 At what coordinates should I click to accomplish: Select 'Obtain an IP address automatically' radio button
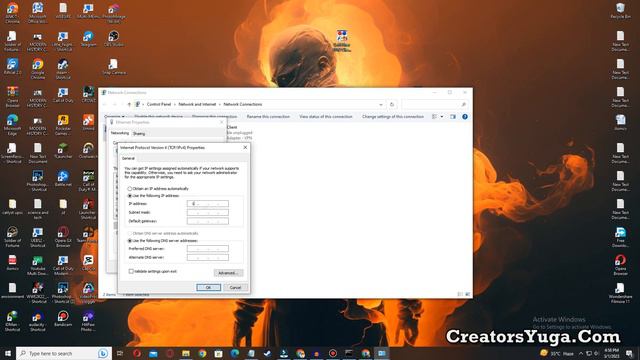point(130,189)
